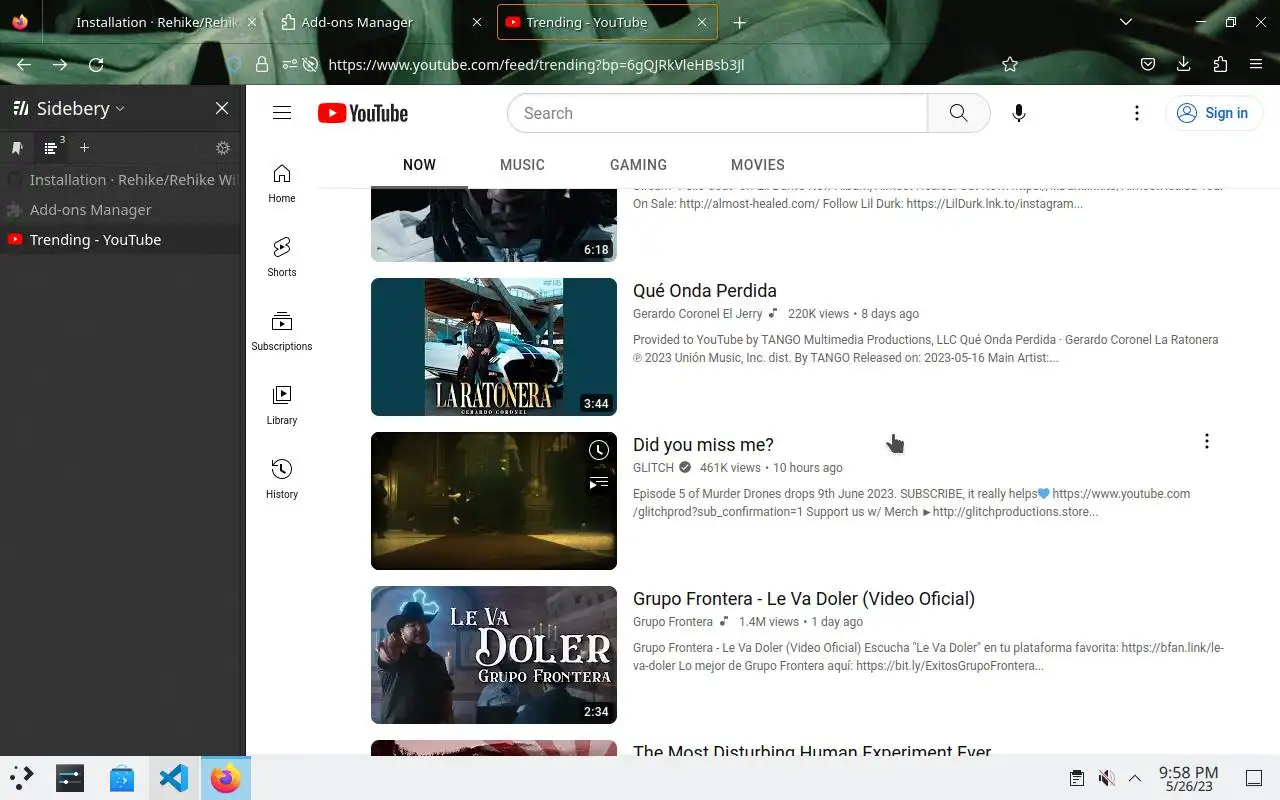Switch to the NOW trending tab
Viewport: 1280px width, 800px height.
click(419, 165)
